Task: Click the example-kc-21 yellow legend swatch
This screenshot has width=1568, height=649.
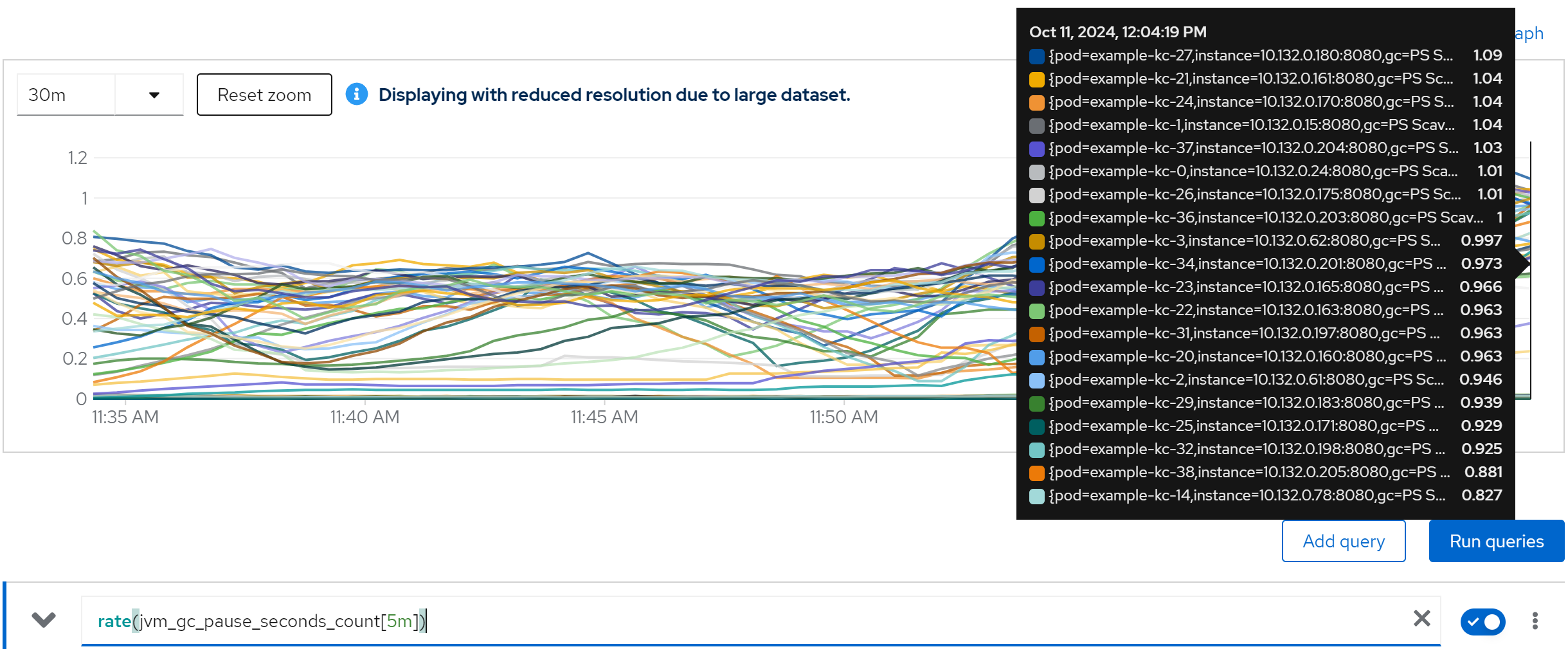Action: click(x=1036, y=79)
